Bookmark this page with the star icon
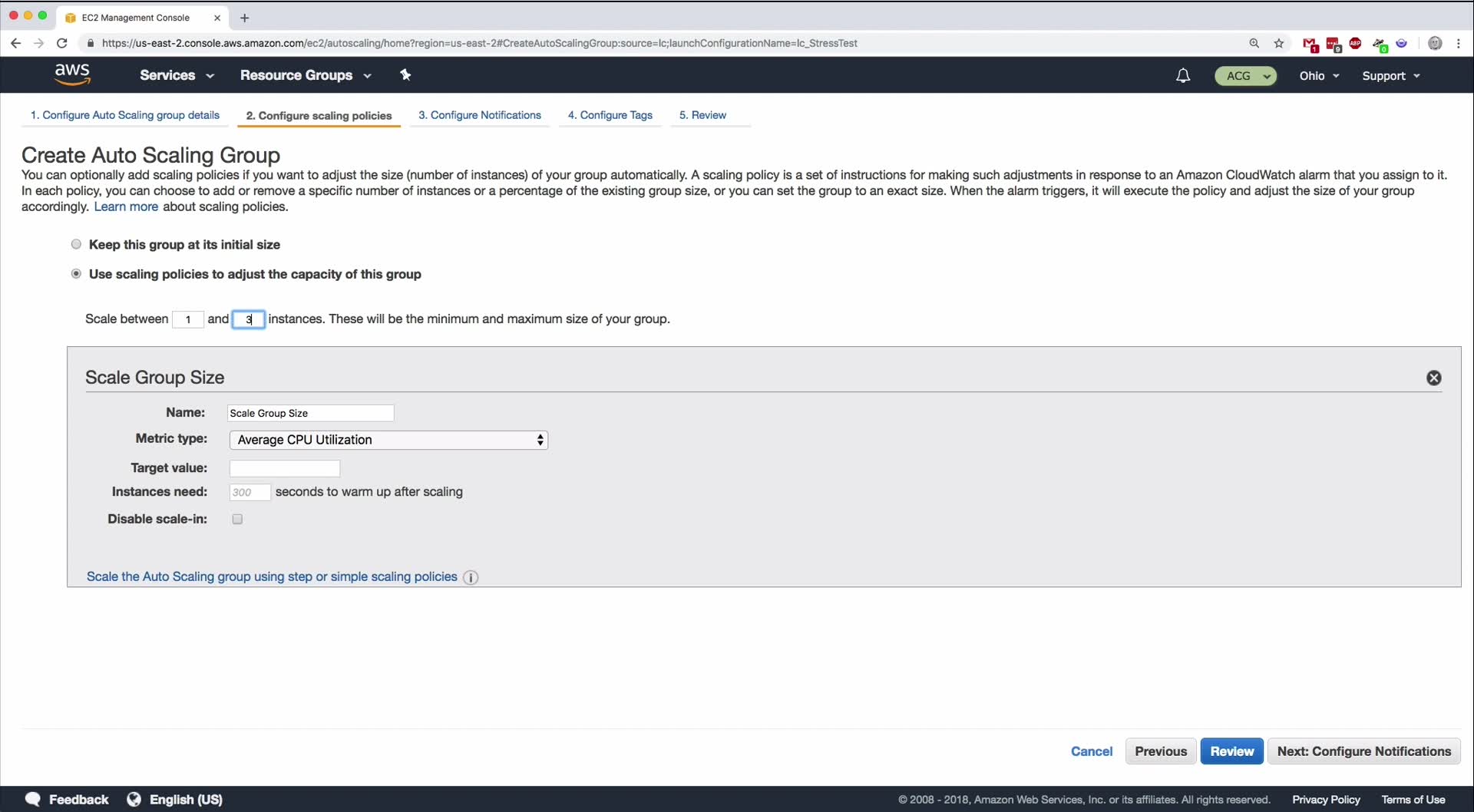 click(x=1279, y=43)
